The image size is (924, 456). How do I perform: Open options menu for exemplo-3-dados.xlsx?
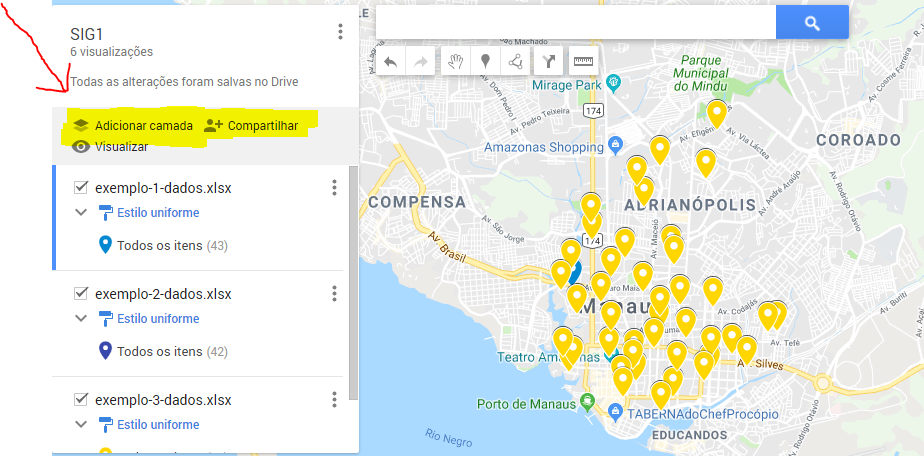[334, 399]
